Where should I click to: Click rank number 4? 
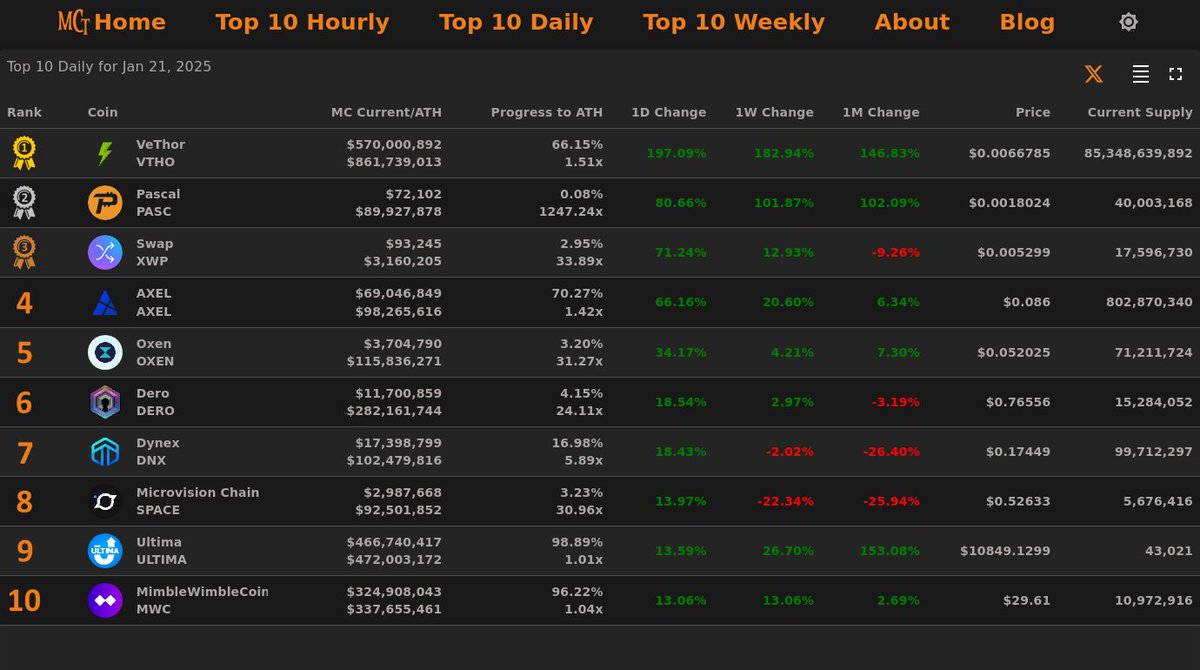click(x=24, y=303)
